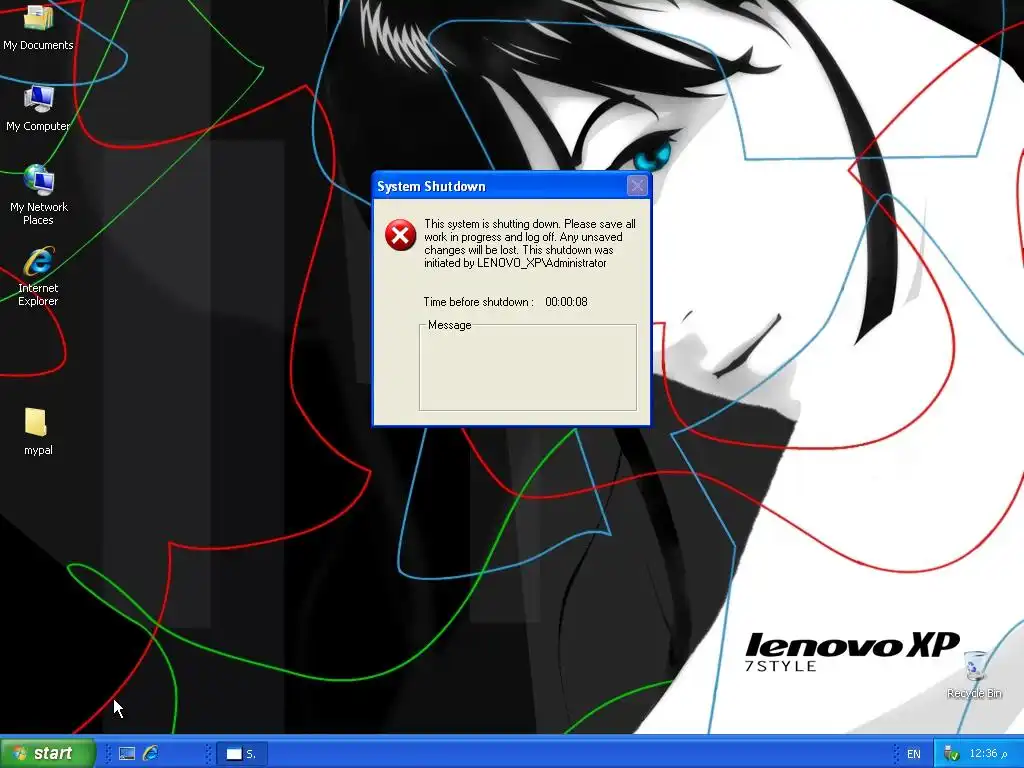This screenshot has height=768, width=1024.
Task: Select My Network Places icon
Action: pos(39,195)
